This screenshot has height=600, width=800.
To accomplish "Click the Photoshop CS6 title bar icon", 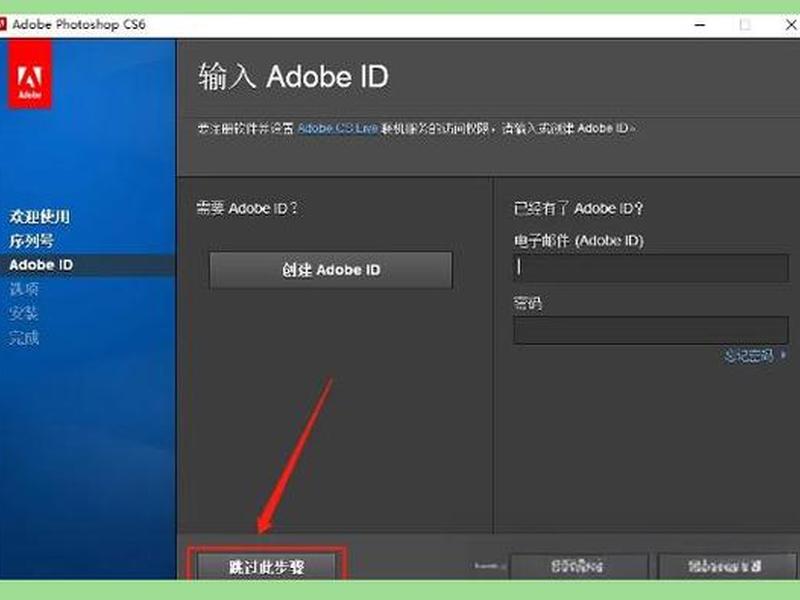I will (3, 24).
